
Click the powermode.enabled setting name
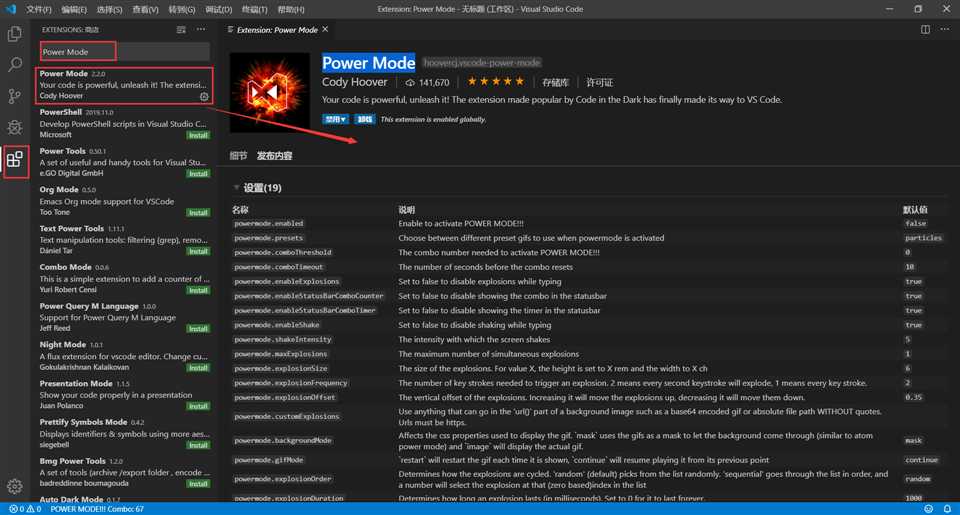click(269, 224)
